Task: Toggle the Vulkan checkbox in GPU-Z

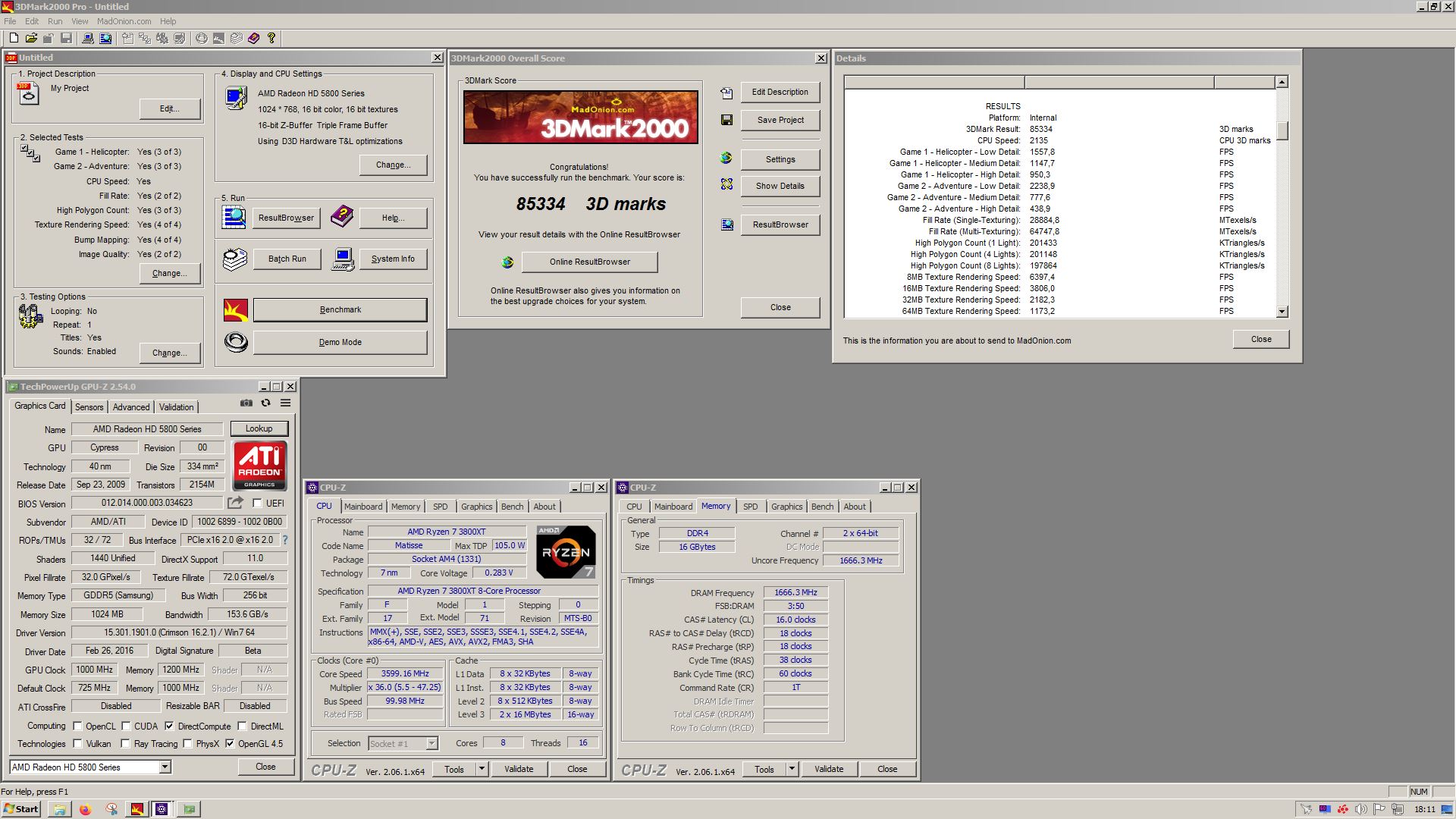Action: pos(77,743)
